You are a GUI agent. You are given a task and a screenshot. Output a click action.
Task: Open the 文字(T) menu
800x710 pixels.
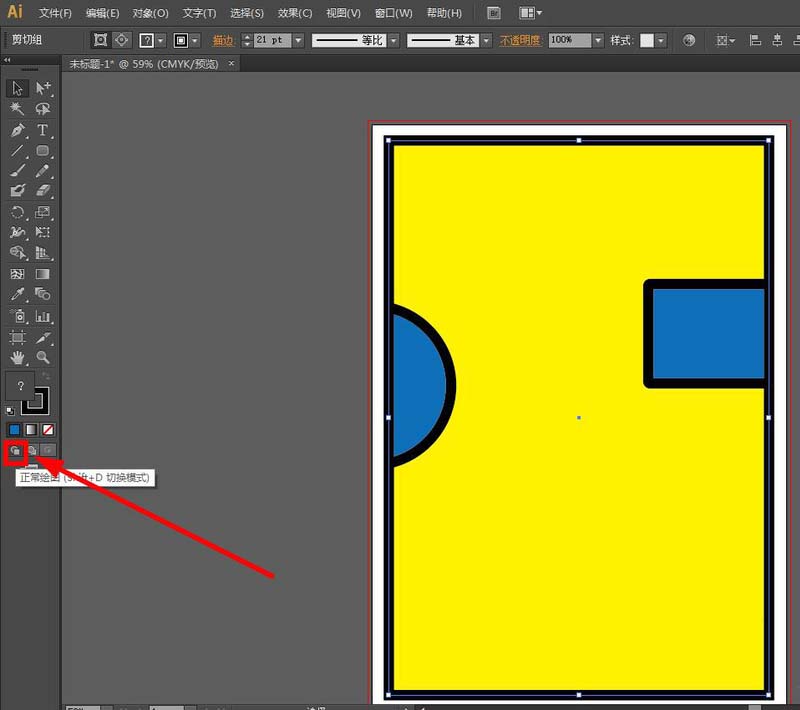tap(199, 13)
